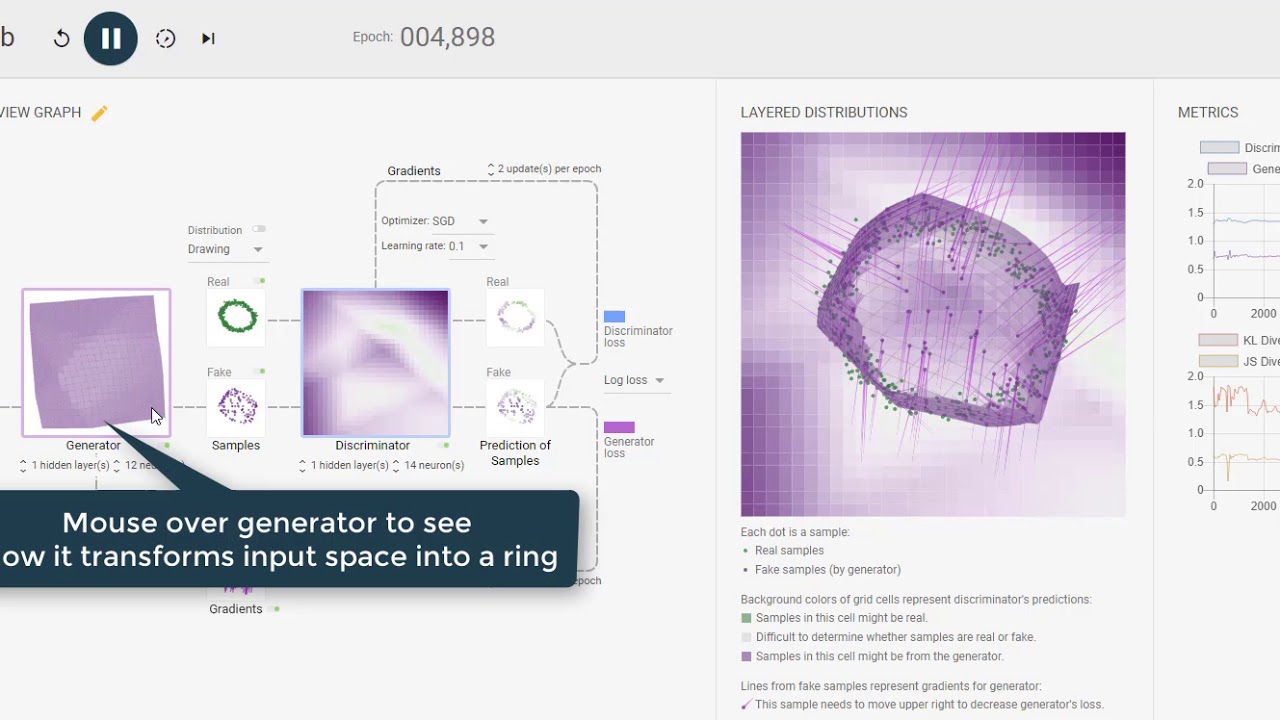1280x720 pixels.
Task: Click the reset model icon
Action: (x=62, y=38)
